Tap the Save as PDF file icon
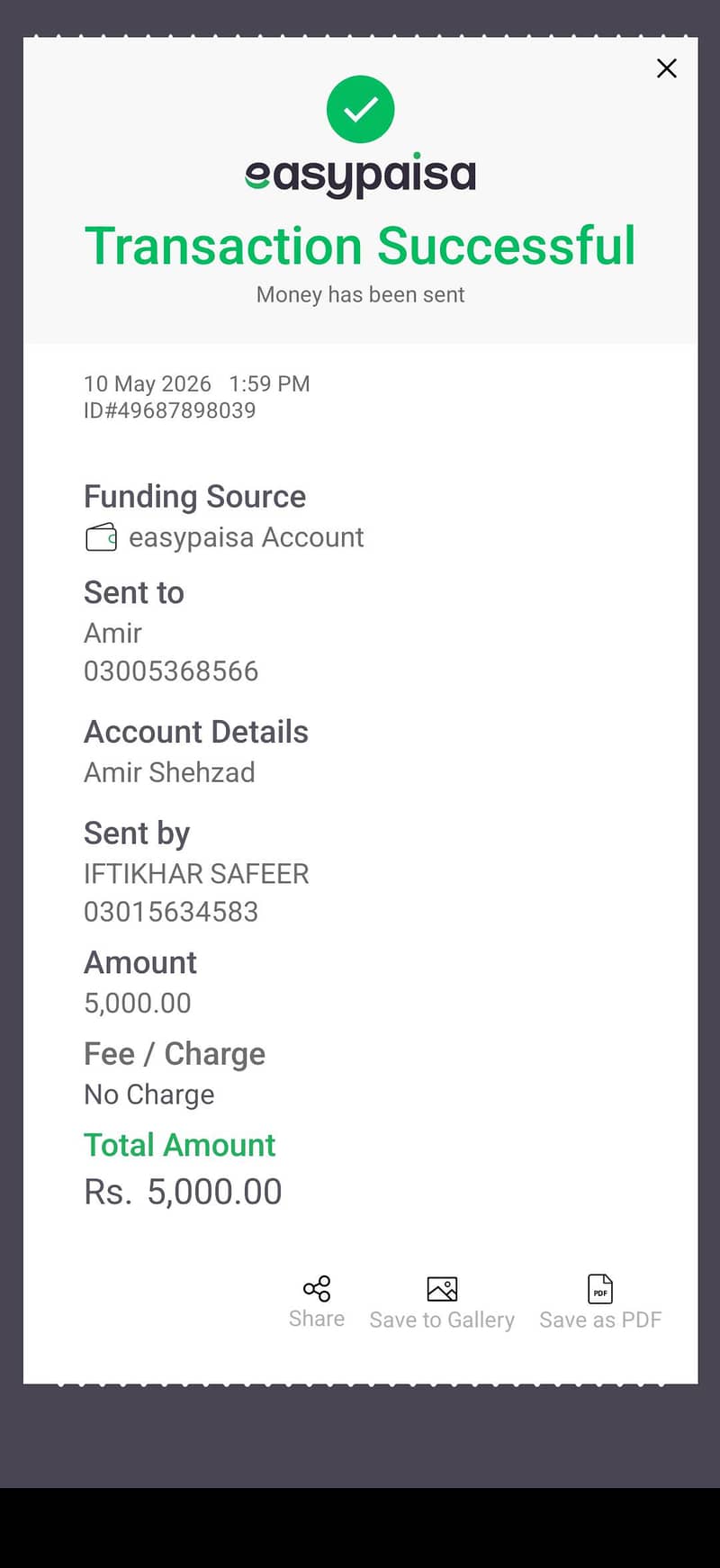The height and width of the screenshot is (1568, 720). (600, 1289)
